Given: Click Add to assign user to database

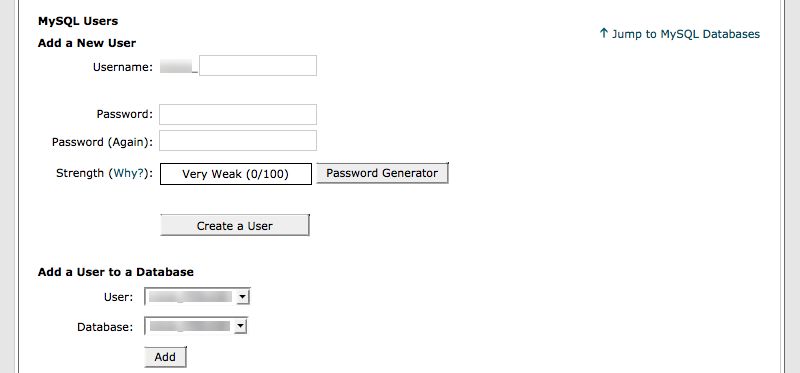Looking at the screenshot, I should [165, 357].
